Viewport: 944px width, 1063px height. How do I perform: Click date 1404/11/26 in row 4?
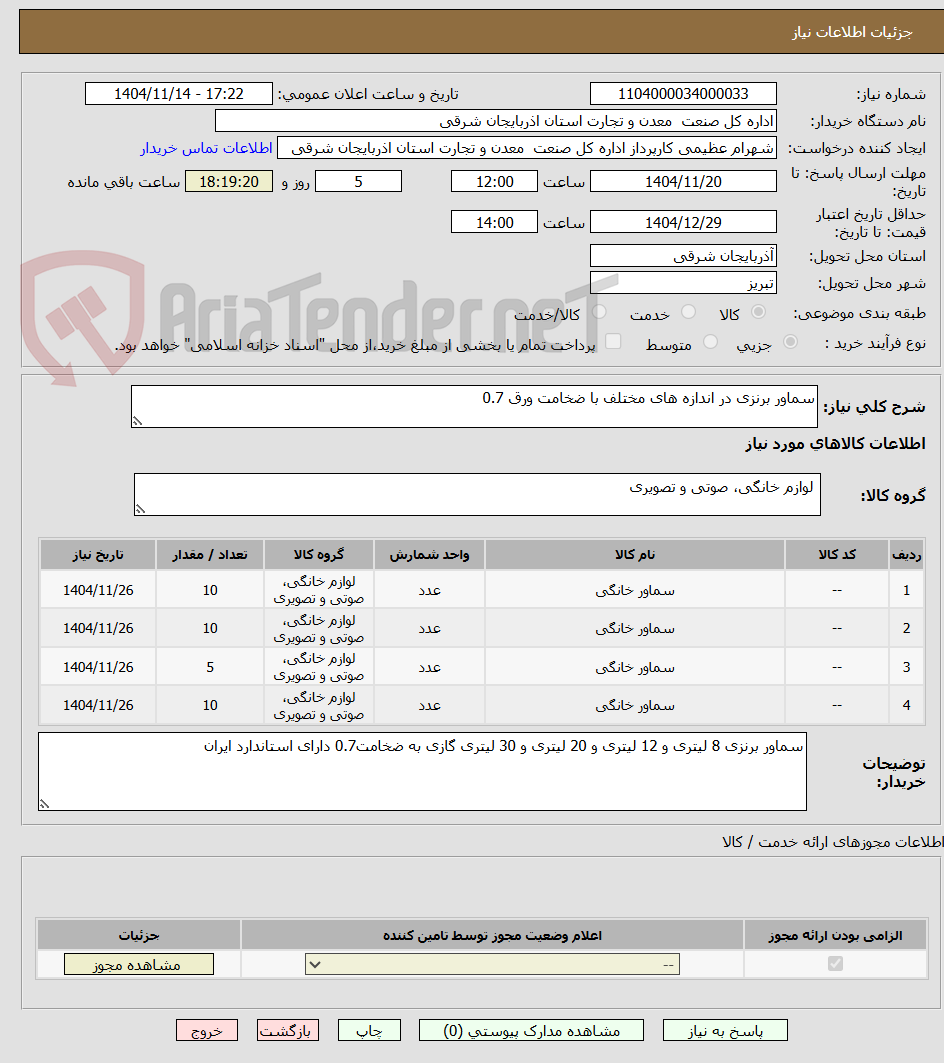pos(98,705)
